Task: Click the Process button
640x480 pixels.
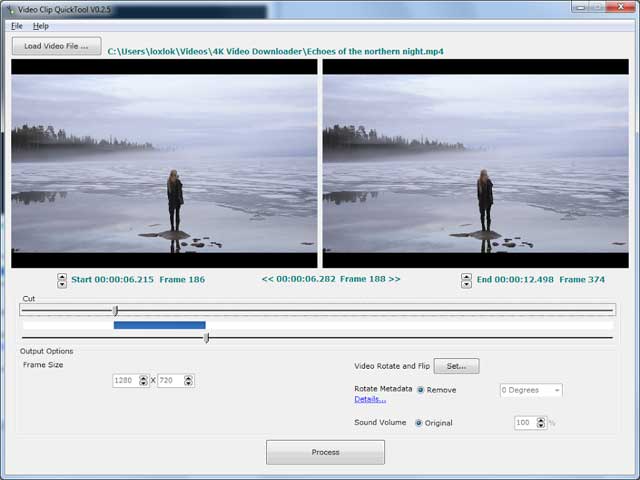Action: (325, 452)
